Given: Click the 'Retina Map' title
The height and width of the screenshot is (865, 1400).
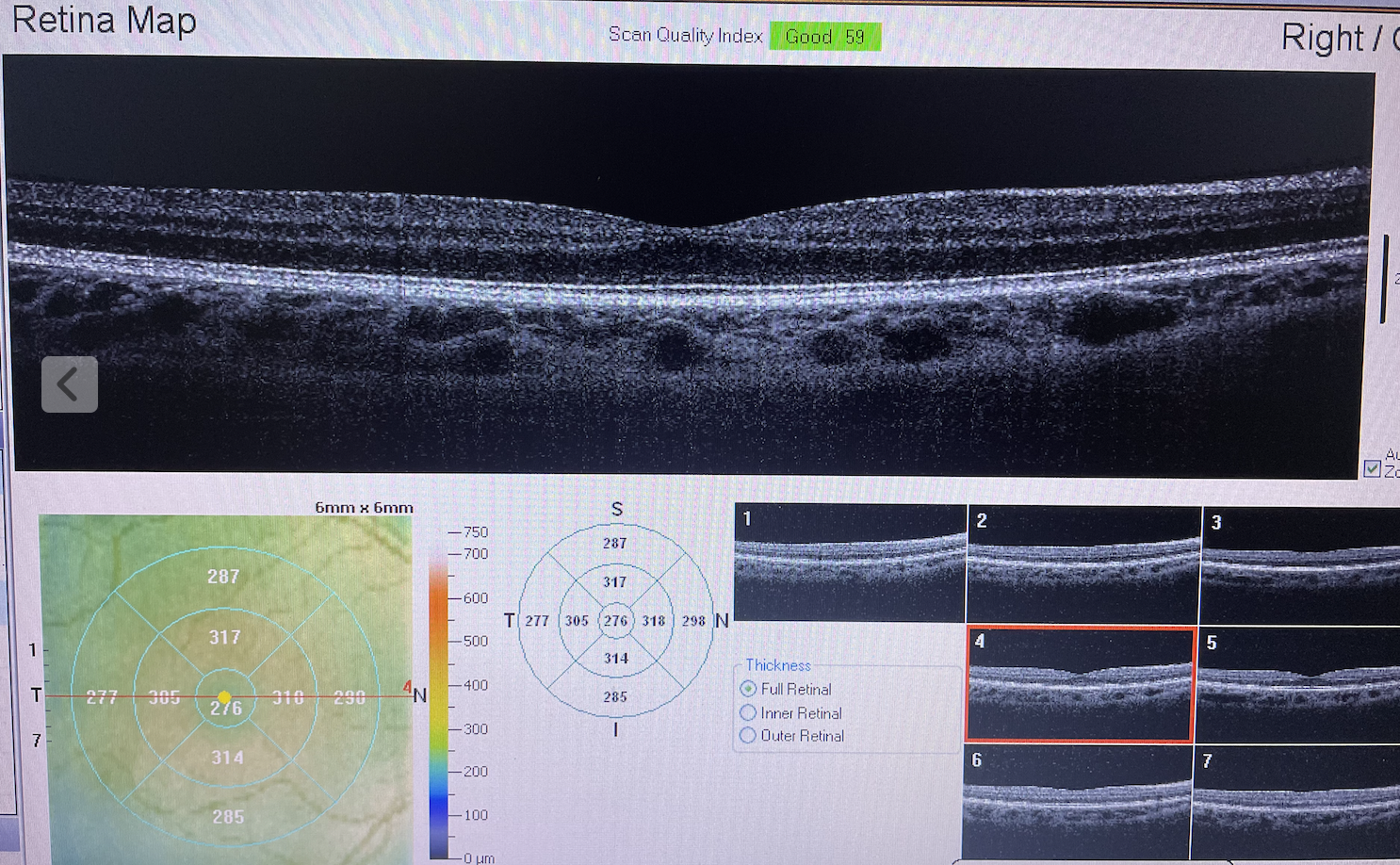Looking at the screenshot, I should [x=104, y=20].
